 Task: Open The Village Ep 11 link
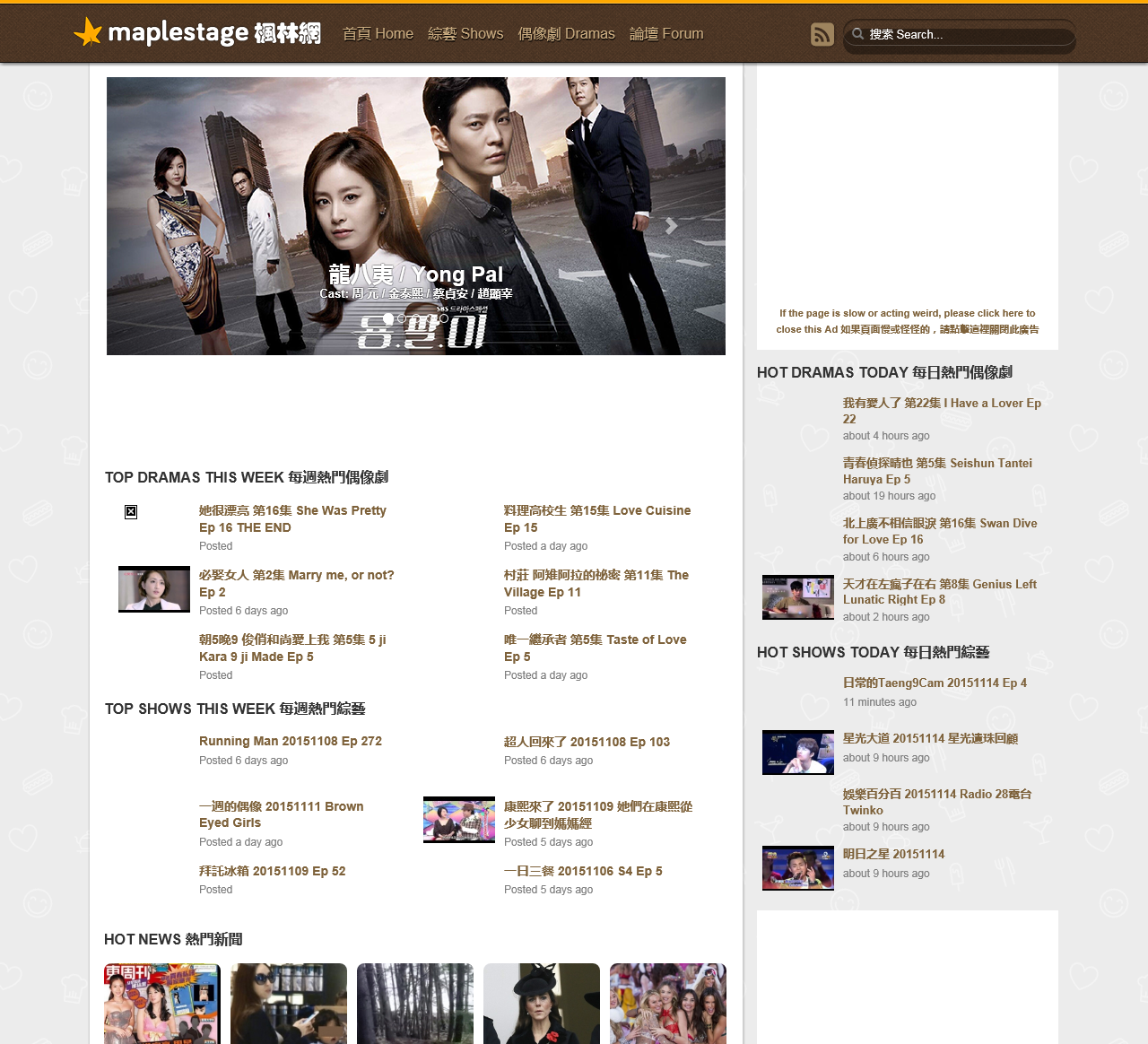[x=596, y=584]
